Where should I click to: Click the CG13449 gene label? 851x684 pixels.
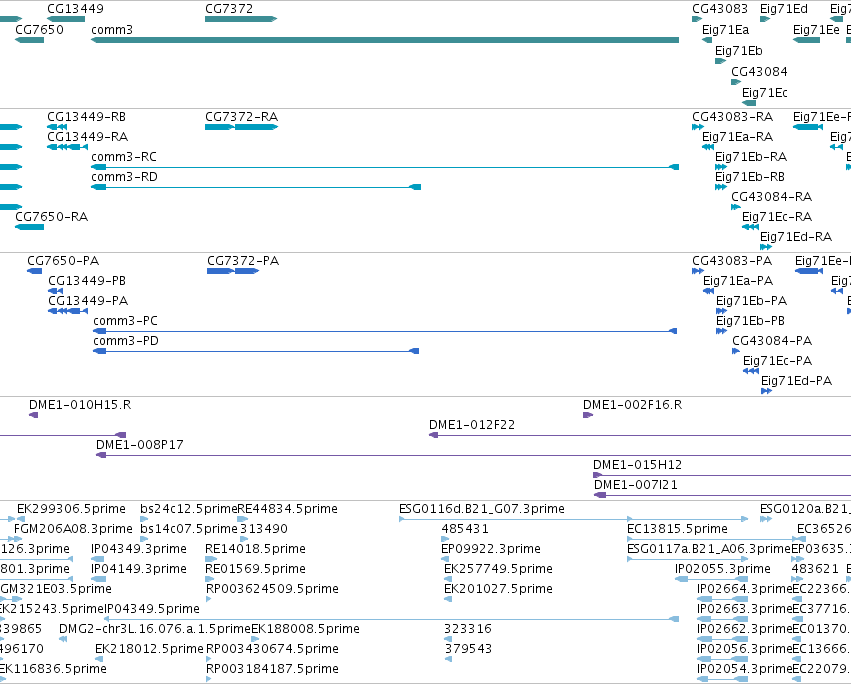[x=75, y=9]
